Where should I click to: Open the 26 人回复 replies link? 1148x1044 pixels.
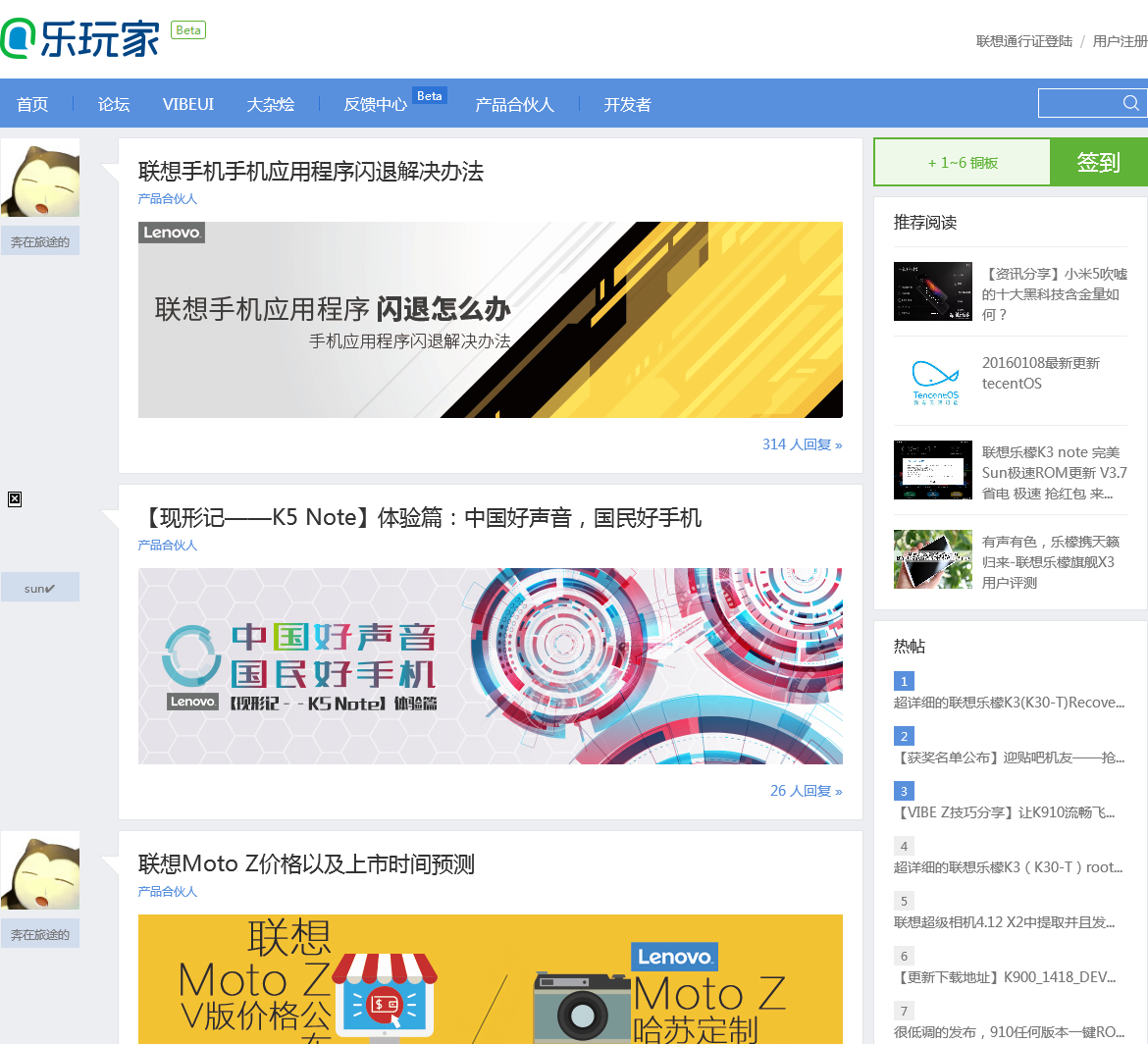tap(806, 791)
